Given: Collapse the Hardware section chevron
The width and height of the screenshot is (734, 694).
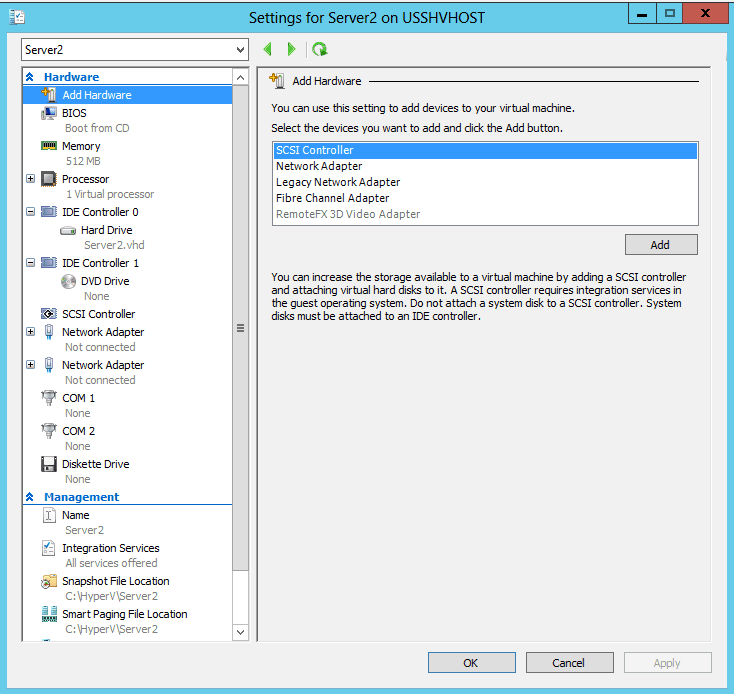Looking at the screenshot, I should [x=29, y=77].
